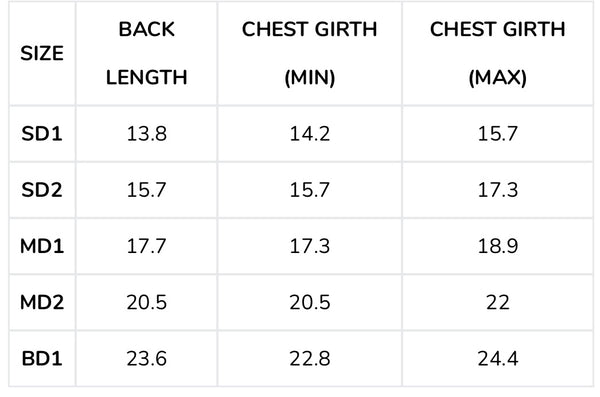Click MD2's 20.5 back length cell
600x397 pixels.
point(147,302)
